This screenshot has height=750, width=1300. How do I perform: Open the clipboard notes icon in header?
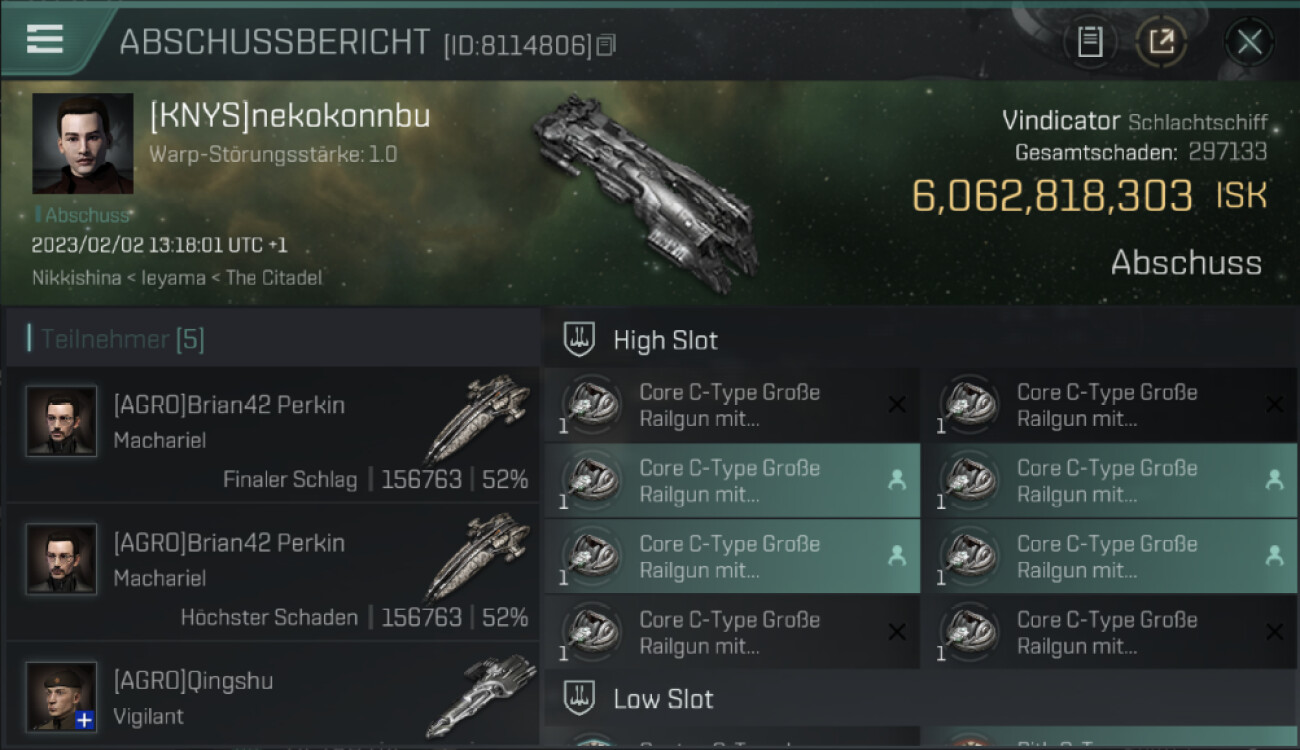tap(1090, 42)
